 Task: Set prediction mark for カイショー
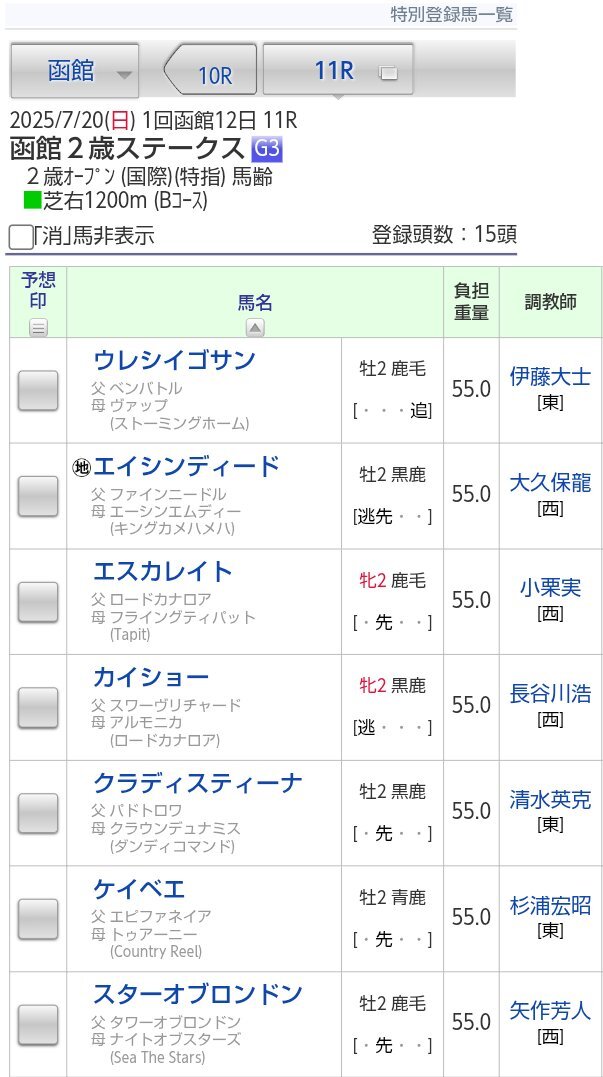click(x=38, y=707)
